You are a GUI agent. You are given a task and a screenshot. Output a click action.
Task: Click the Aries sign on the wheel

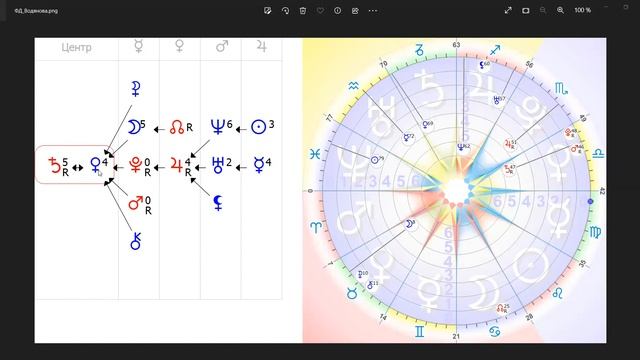point(316,227)
